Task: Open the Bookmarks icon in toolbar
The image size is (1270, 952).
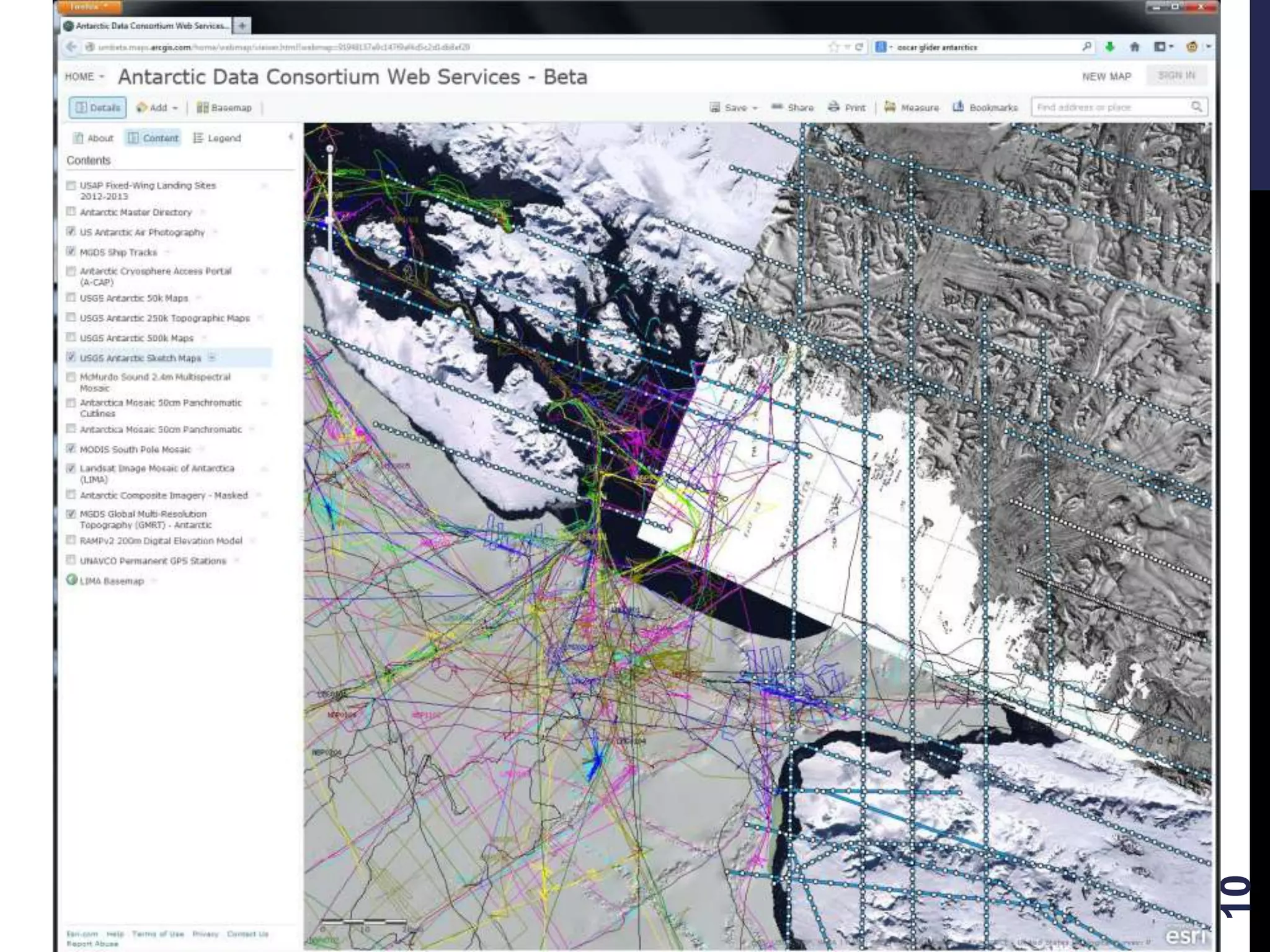Action: pyautogui.click(x=958, y=107)
